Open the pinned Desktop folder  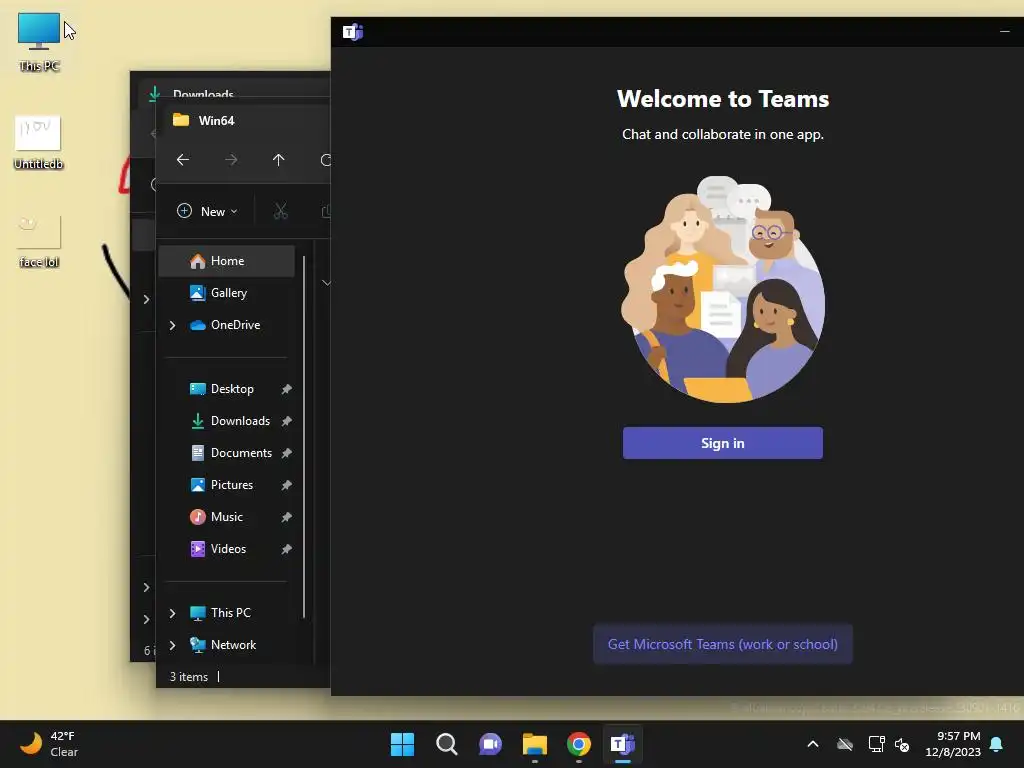click(227, 389)
